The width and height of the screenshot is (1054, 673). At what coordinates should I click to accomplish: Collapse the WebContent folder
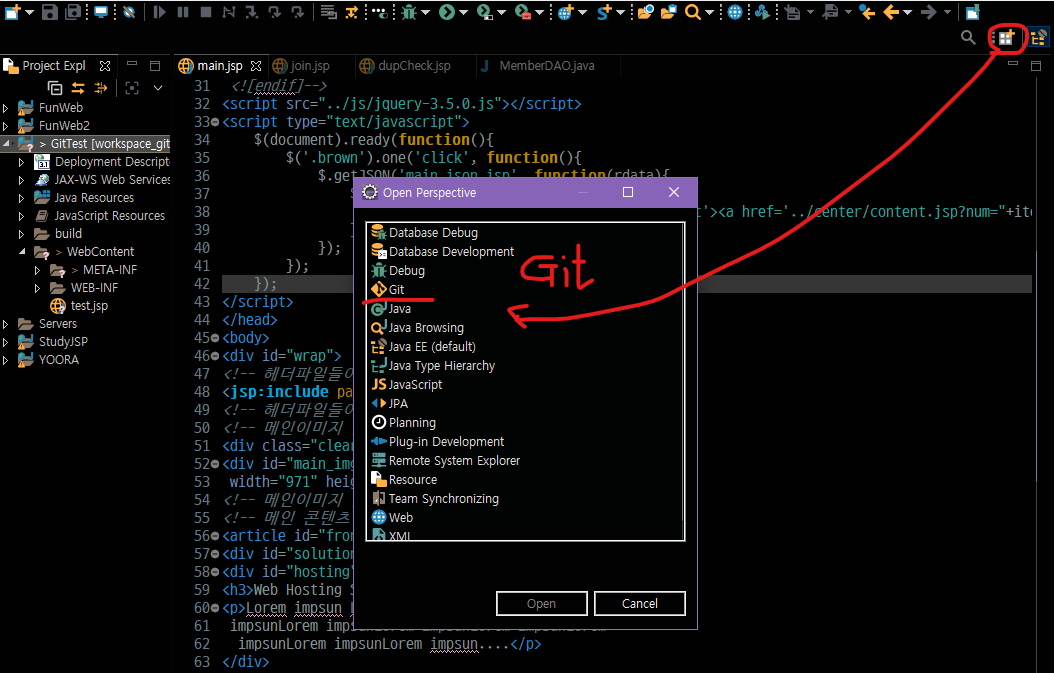[22, 251]
